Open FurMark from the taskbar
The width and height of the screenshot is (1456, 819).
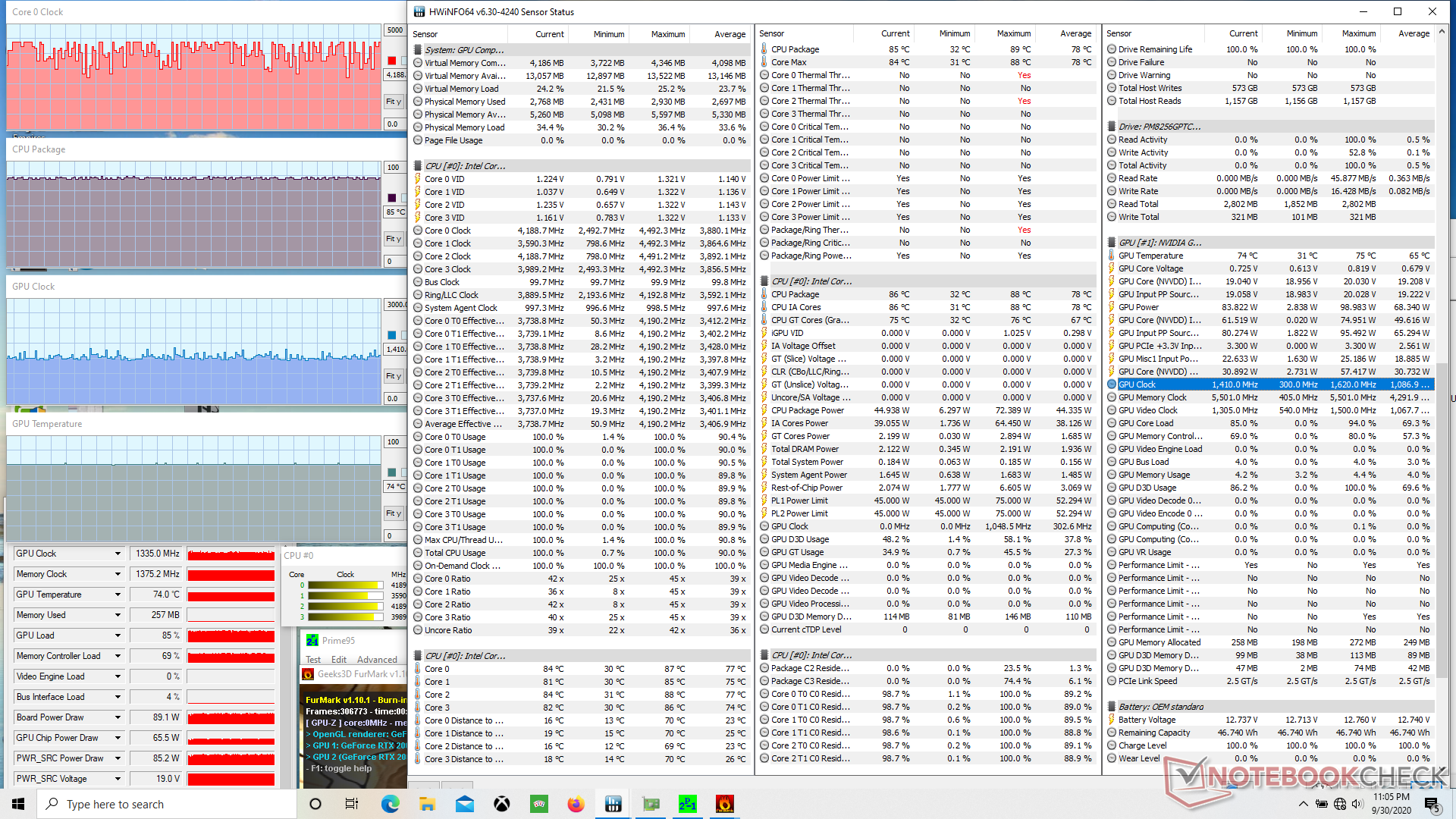click(725, 804)
